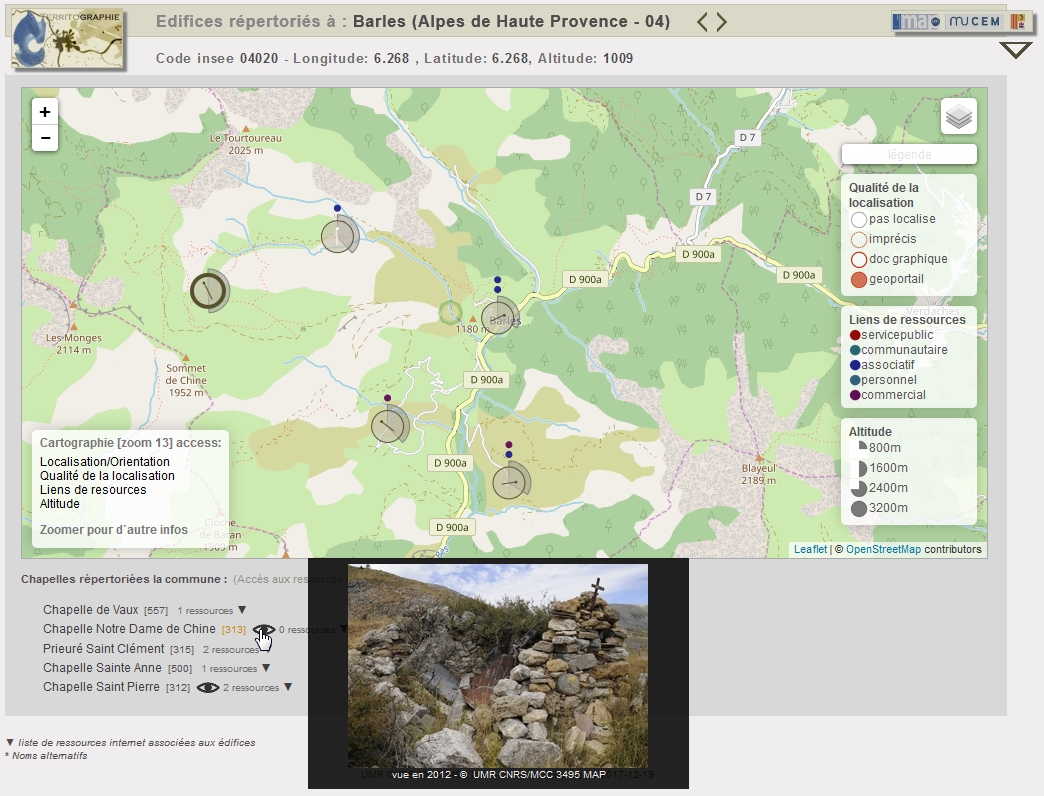Click the [313] reference number
This screenshot has height=796, width=1044.
pos(234,630)
